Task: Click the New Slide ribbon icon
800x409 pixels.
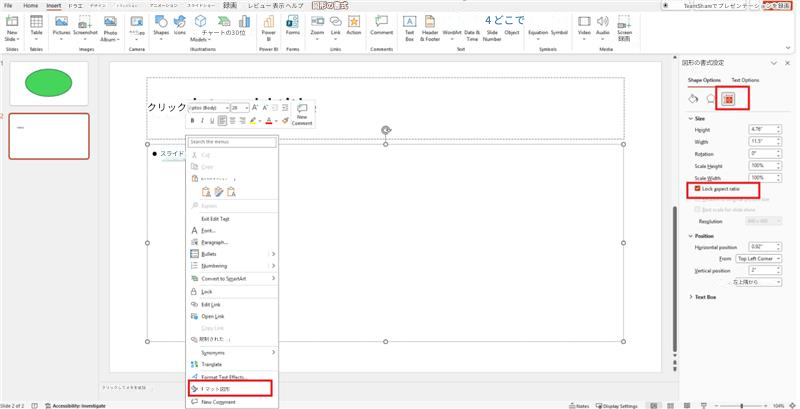Action: [x=12, y=22]
